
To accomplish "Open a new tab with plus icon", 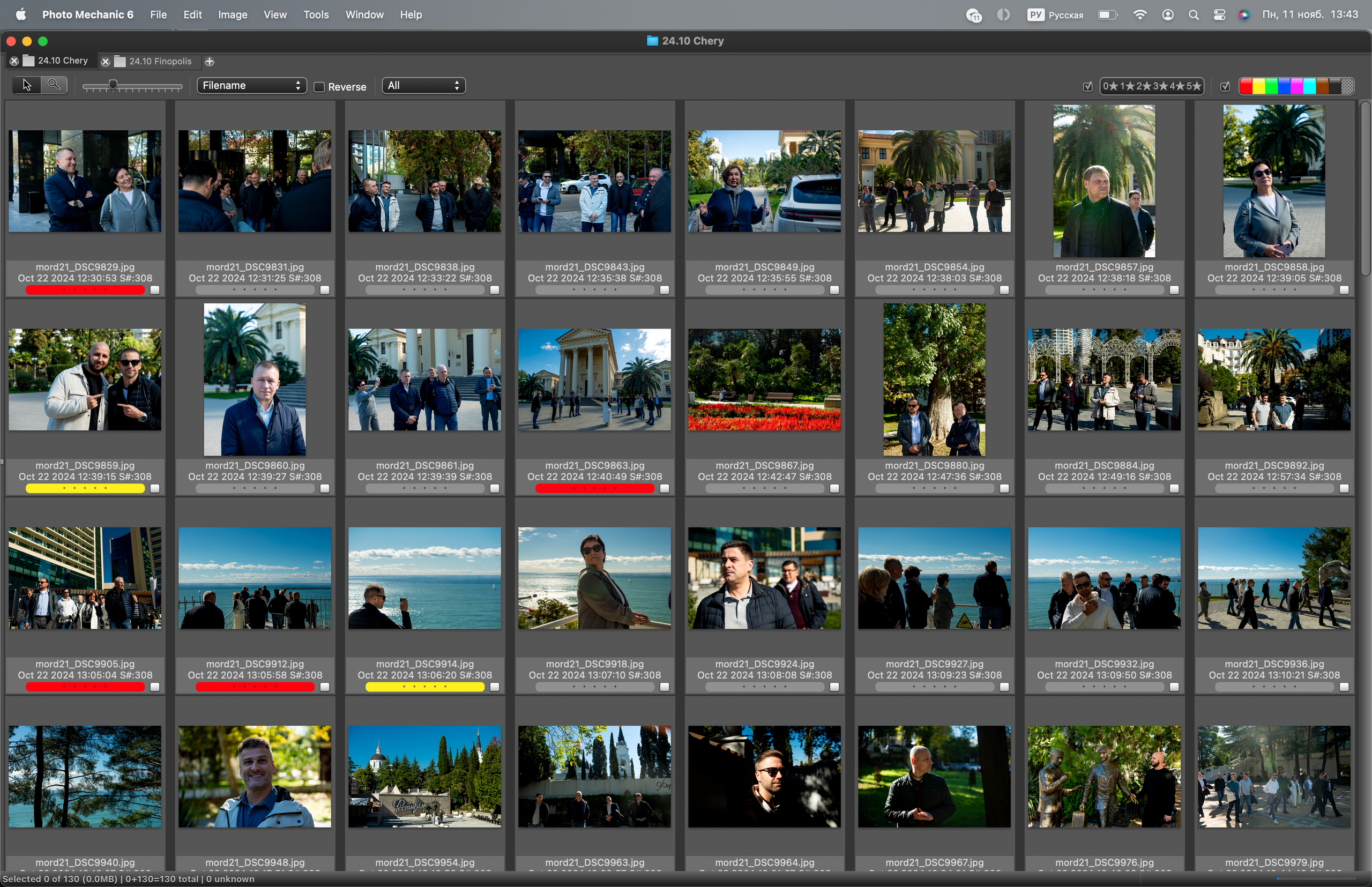I will pos(210,61).
